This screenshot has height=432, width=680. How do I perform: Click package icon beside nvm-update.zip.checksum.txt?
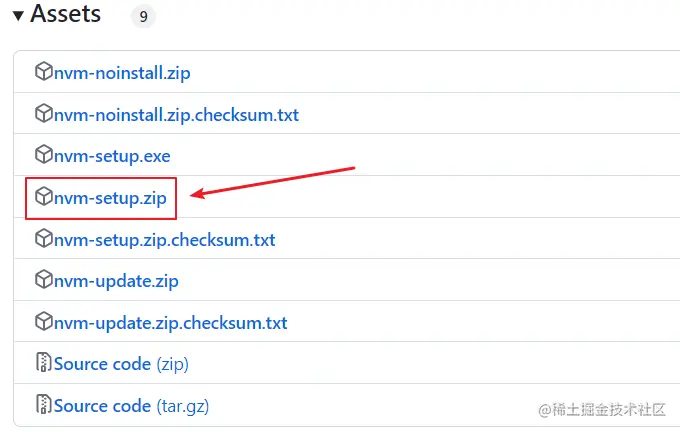(44, 321)
